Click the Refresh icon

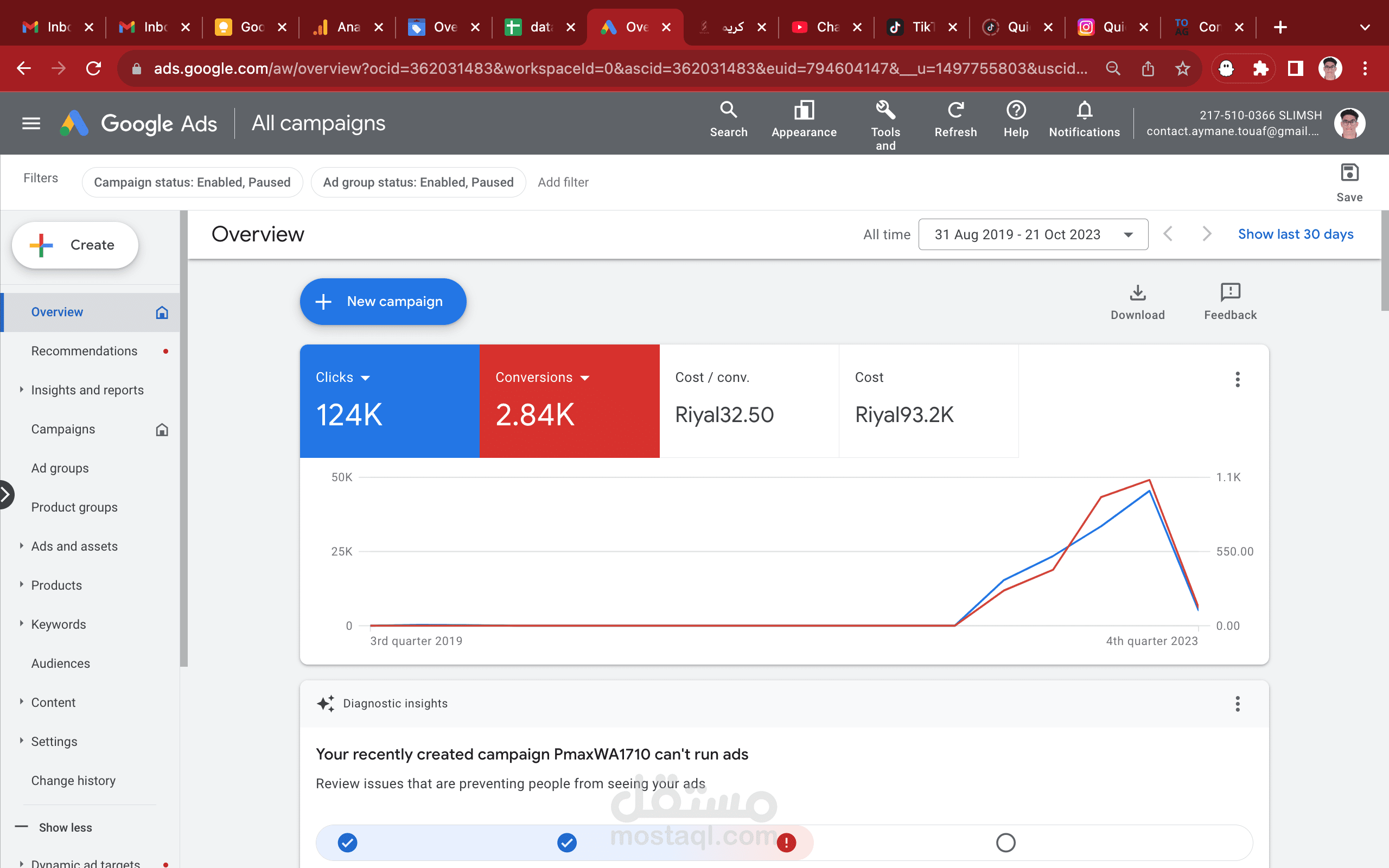click(955, 110)
